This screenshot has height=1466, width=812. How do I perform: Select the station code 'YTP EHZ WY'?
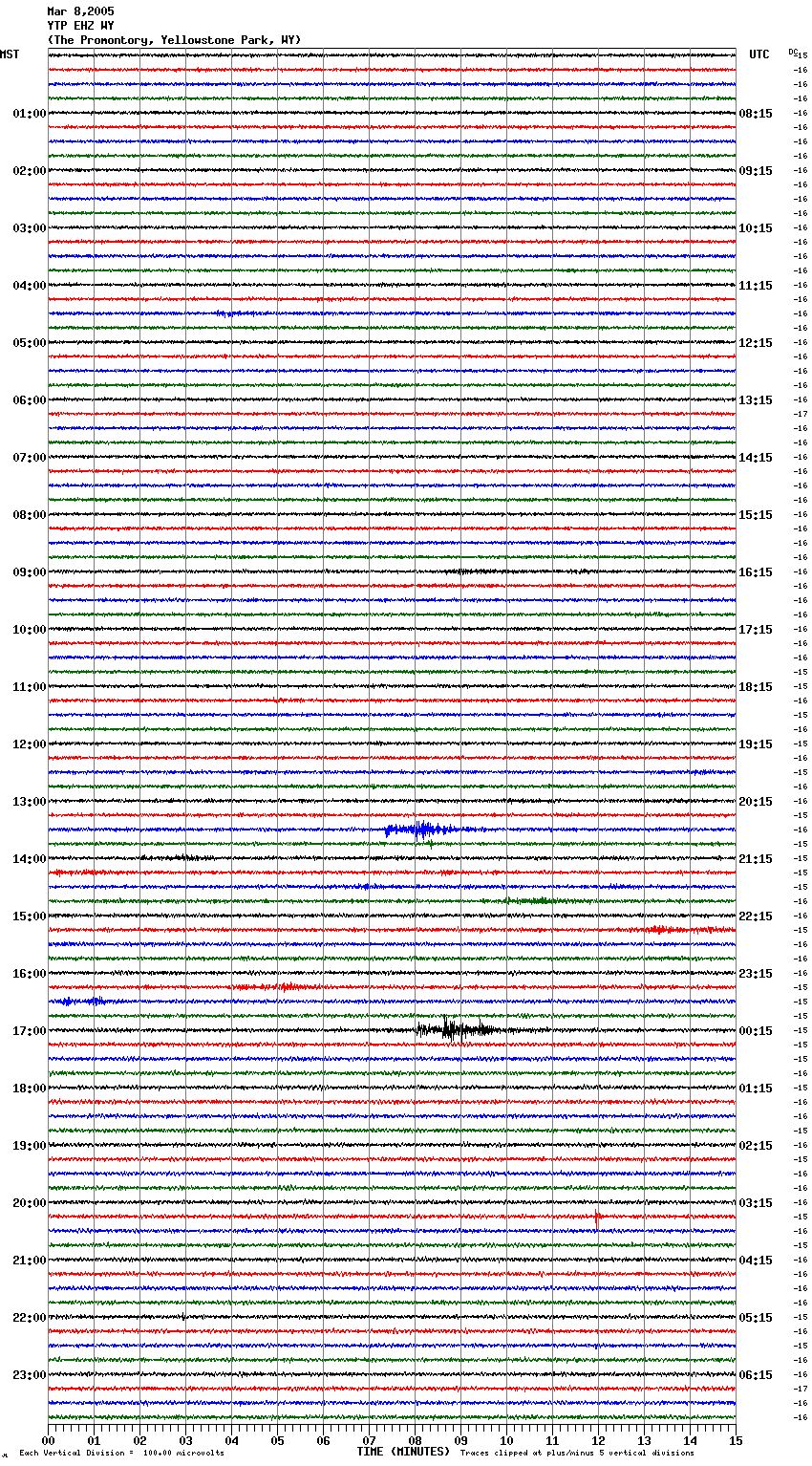tap(80, 26)
